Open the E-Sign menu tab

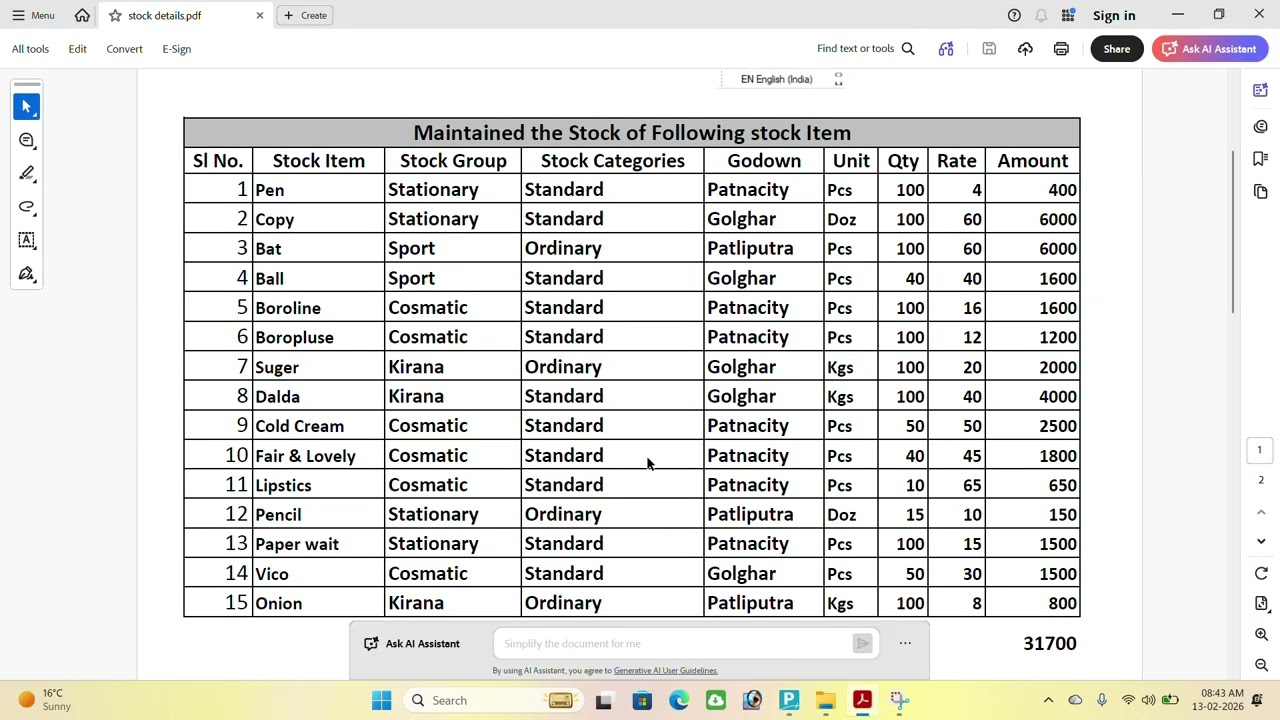(x=176, y=48)
